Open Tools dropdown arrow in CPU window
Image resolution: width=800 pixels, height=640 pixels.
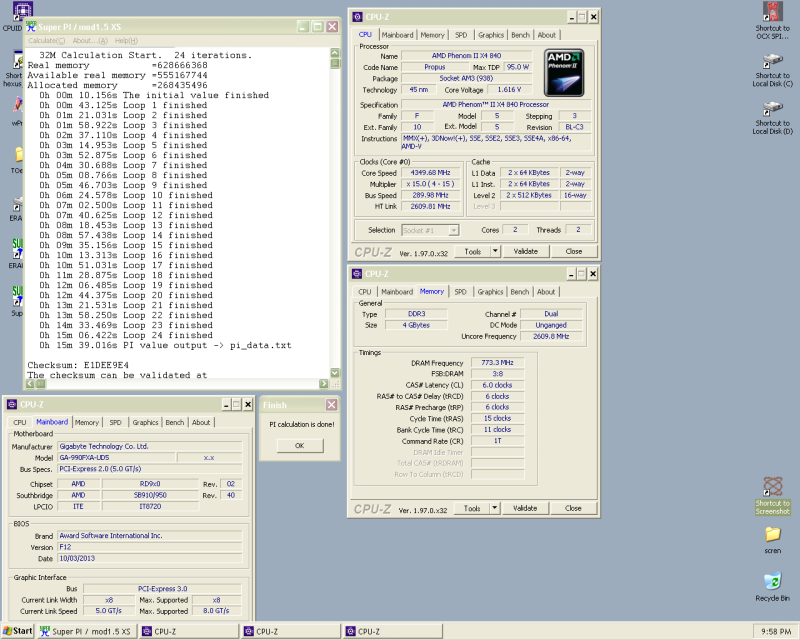tap(495, 251)
